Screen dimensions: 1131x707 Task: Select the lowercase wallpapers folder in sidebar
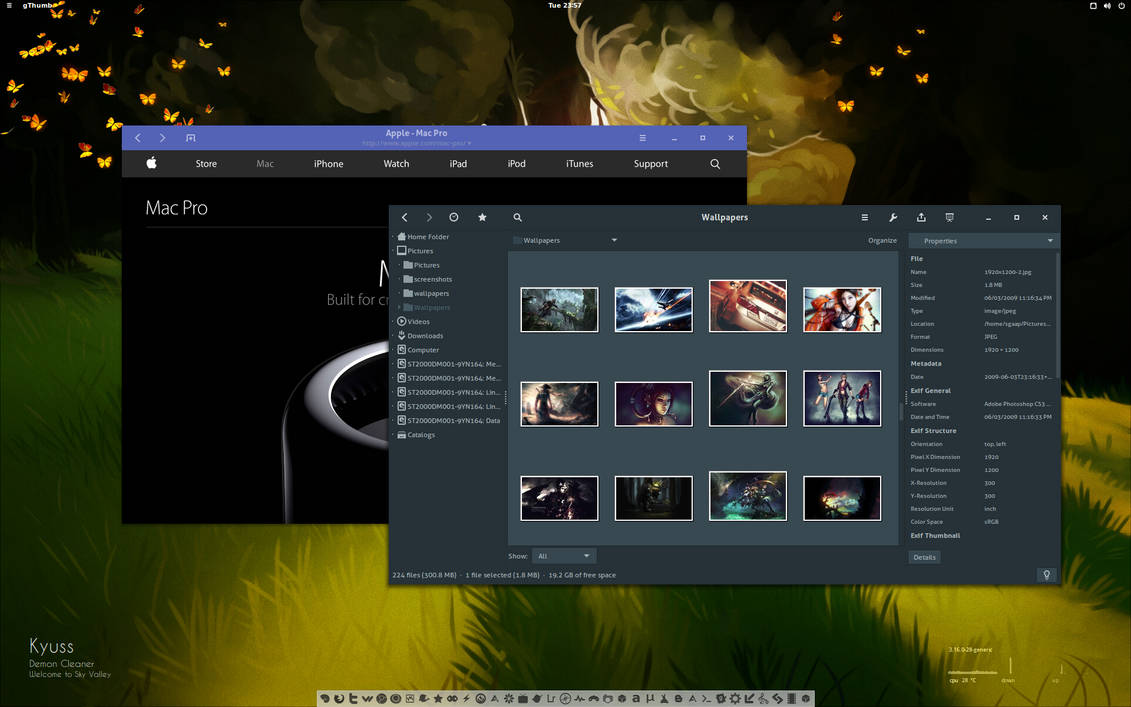point(431,294)
